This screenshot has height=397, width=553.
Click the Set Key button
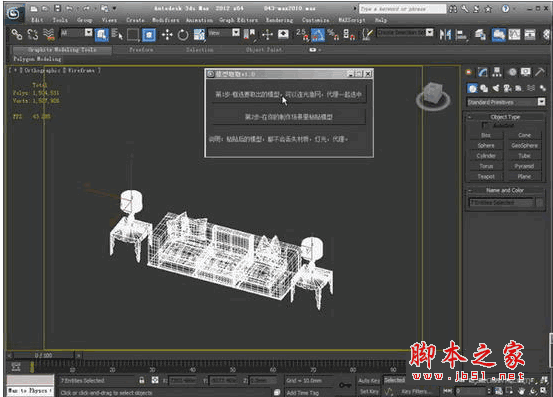coord(369,391)
